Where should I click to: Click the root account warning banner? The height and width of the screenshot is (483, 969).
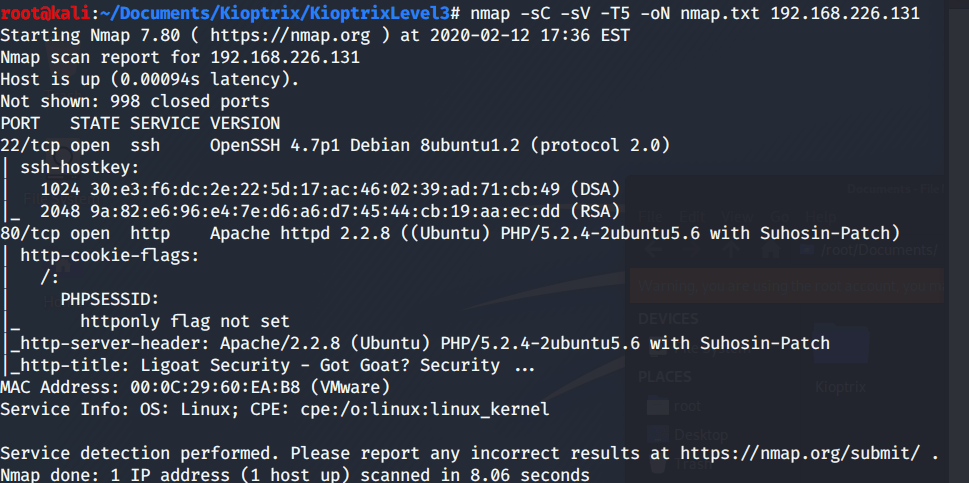[787, 285]
